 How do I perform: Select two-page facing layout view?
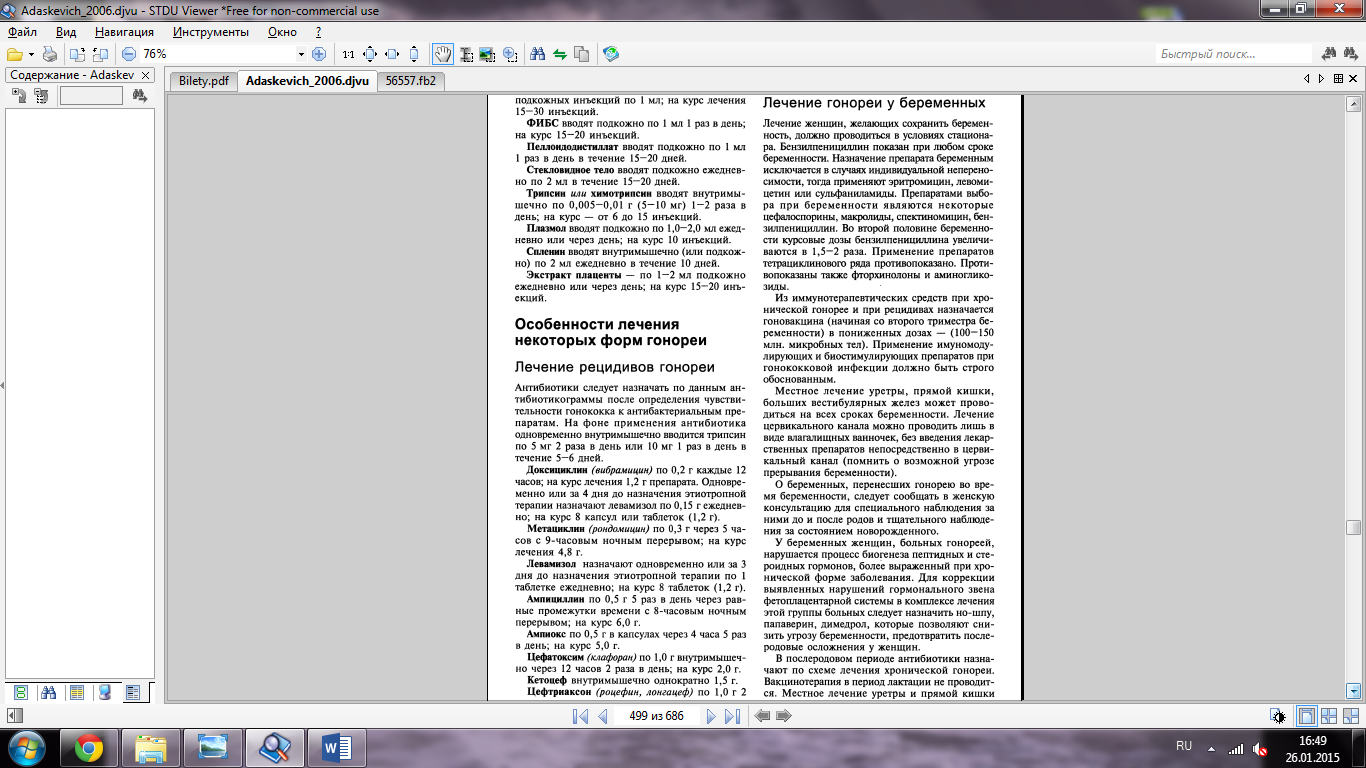[1329, 716]
